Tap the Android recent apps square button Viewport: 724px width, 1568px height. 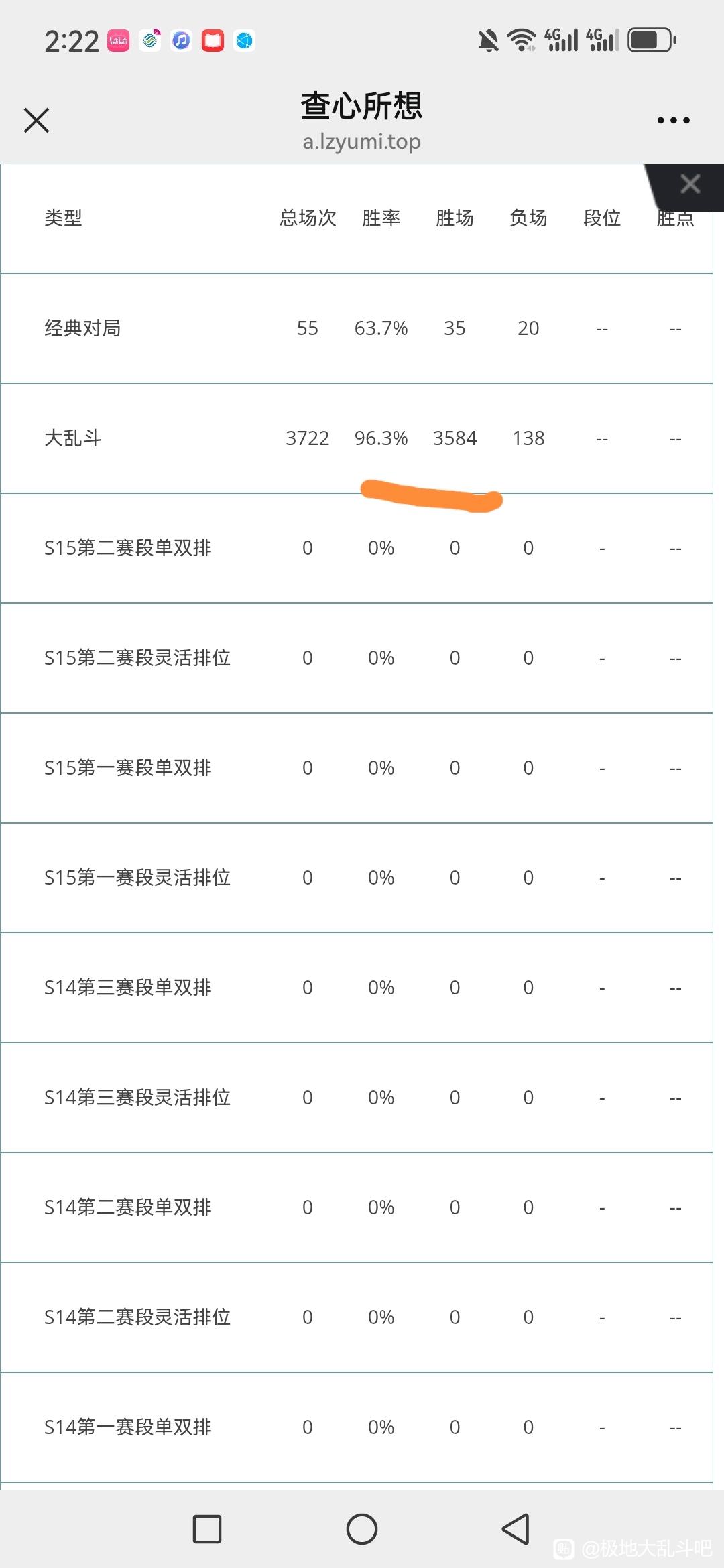click(207, 1529)
